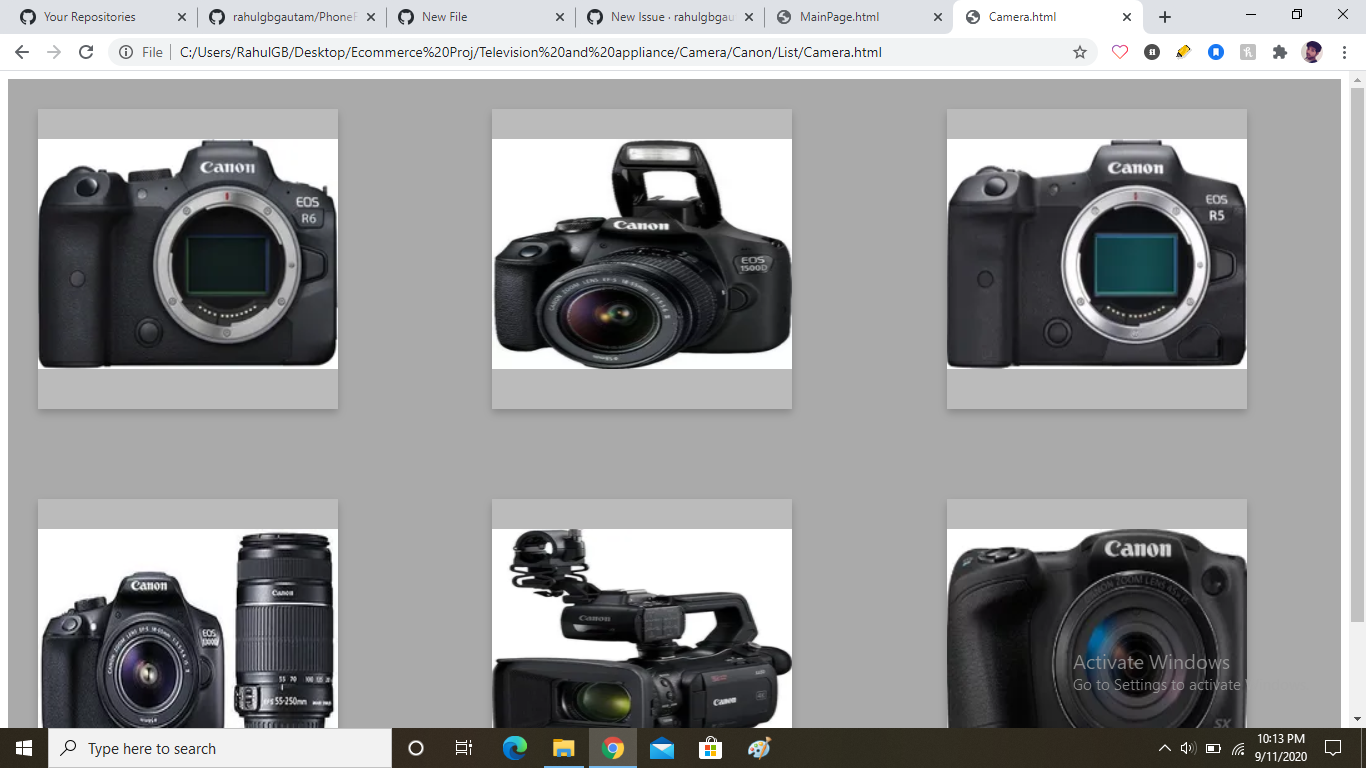Image resolution: width=1366 pixels, height=768 pixels.
Task: Open the Canon SX bridge camera image
Action: point(1097,628)
